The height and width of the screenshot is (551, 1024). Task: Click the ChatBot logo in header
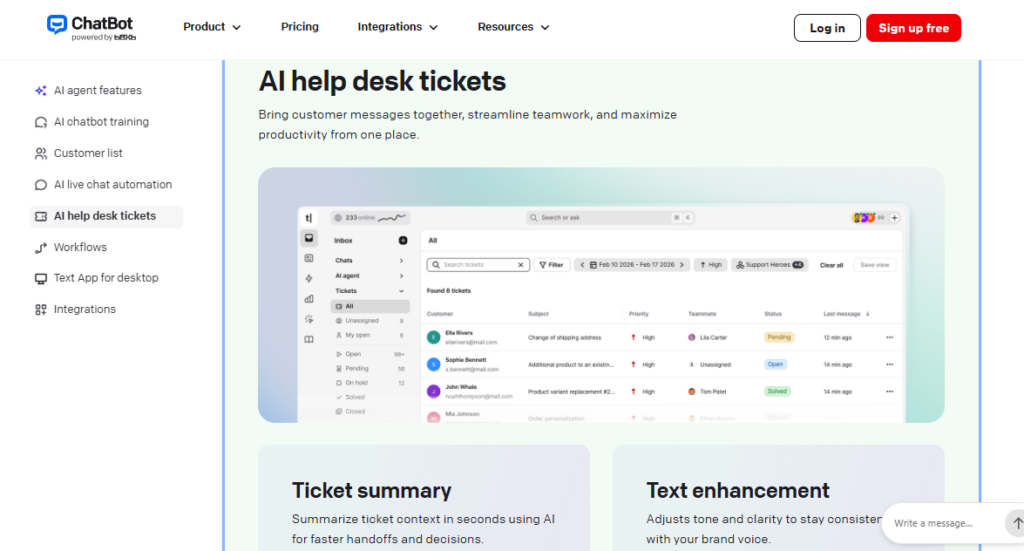(x=91, y=27)
